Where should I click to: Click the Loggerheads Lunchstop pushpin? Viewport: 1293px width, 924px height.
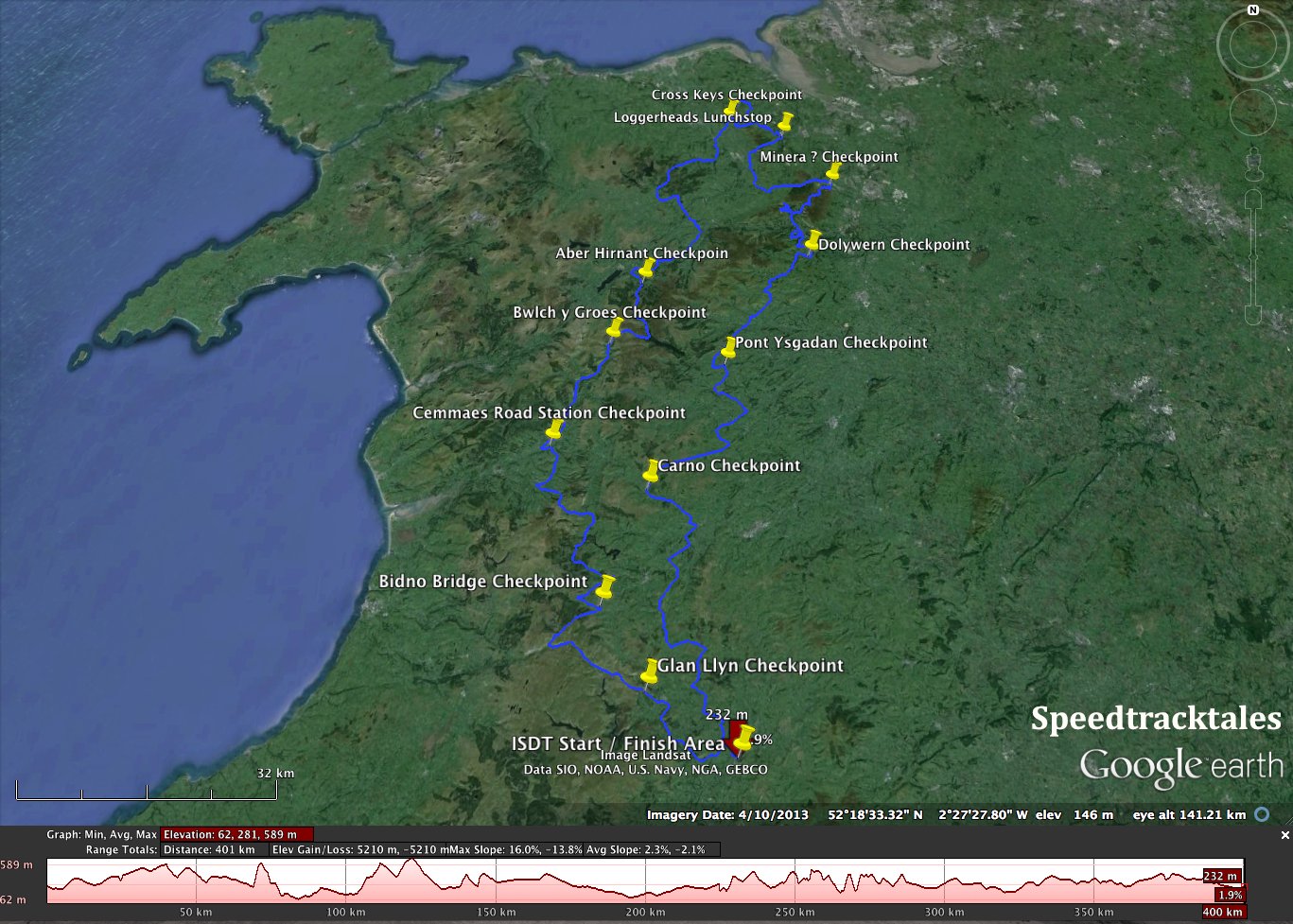[785, 120]
